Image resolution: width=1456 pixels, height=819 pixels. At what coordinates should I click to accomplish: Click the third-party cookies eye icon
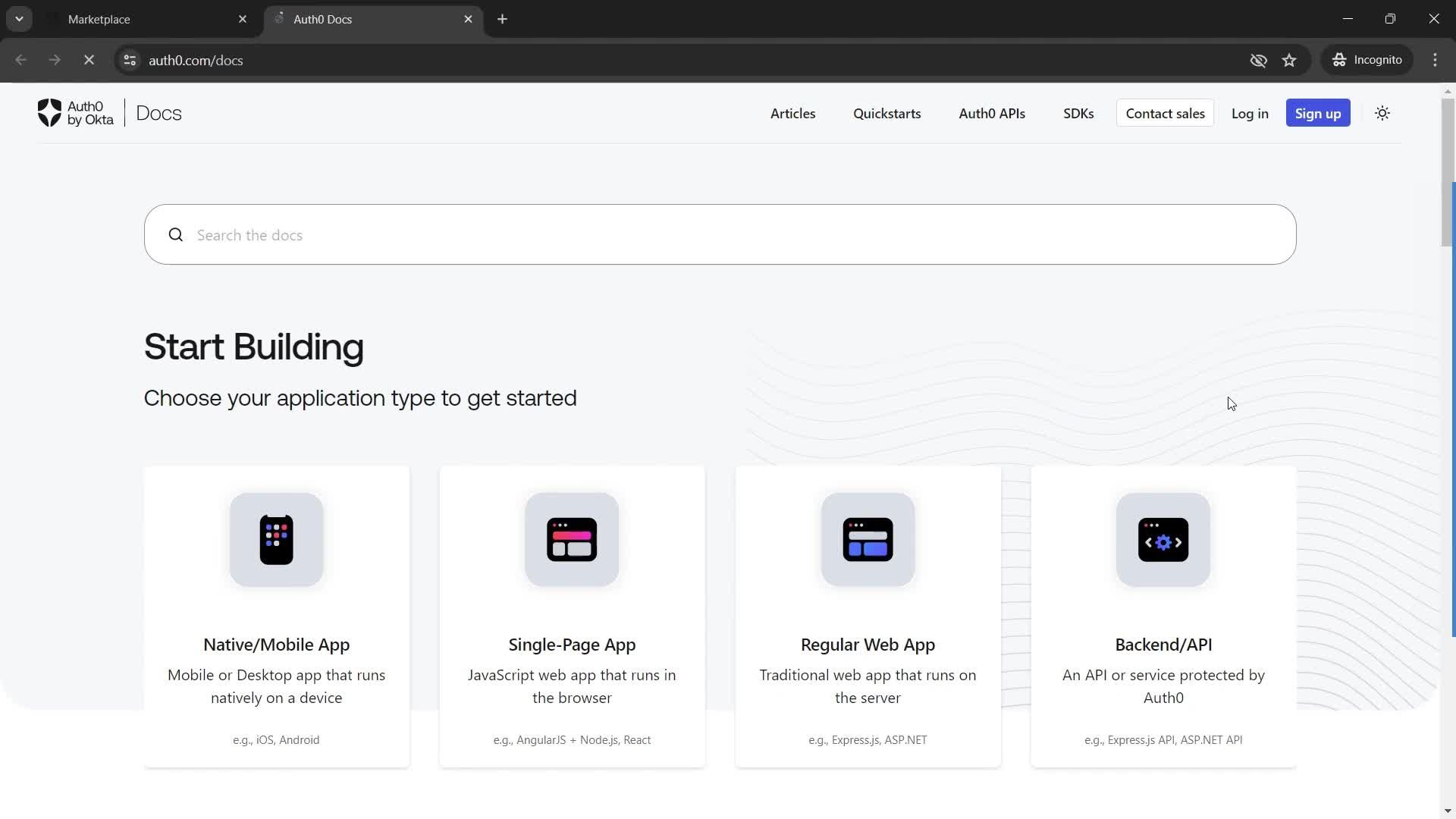tap(1258, 60)
